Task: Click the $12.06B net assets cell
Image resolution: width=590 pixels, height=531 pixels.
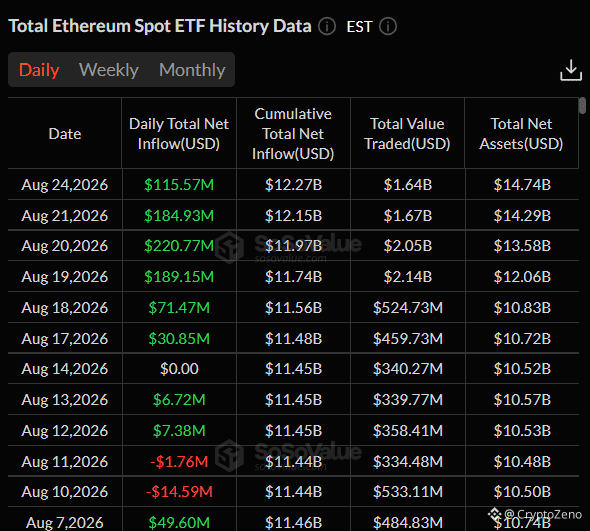Action: pos(522,277)
